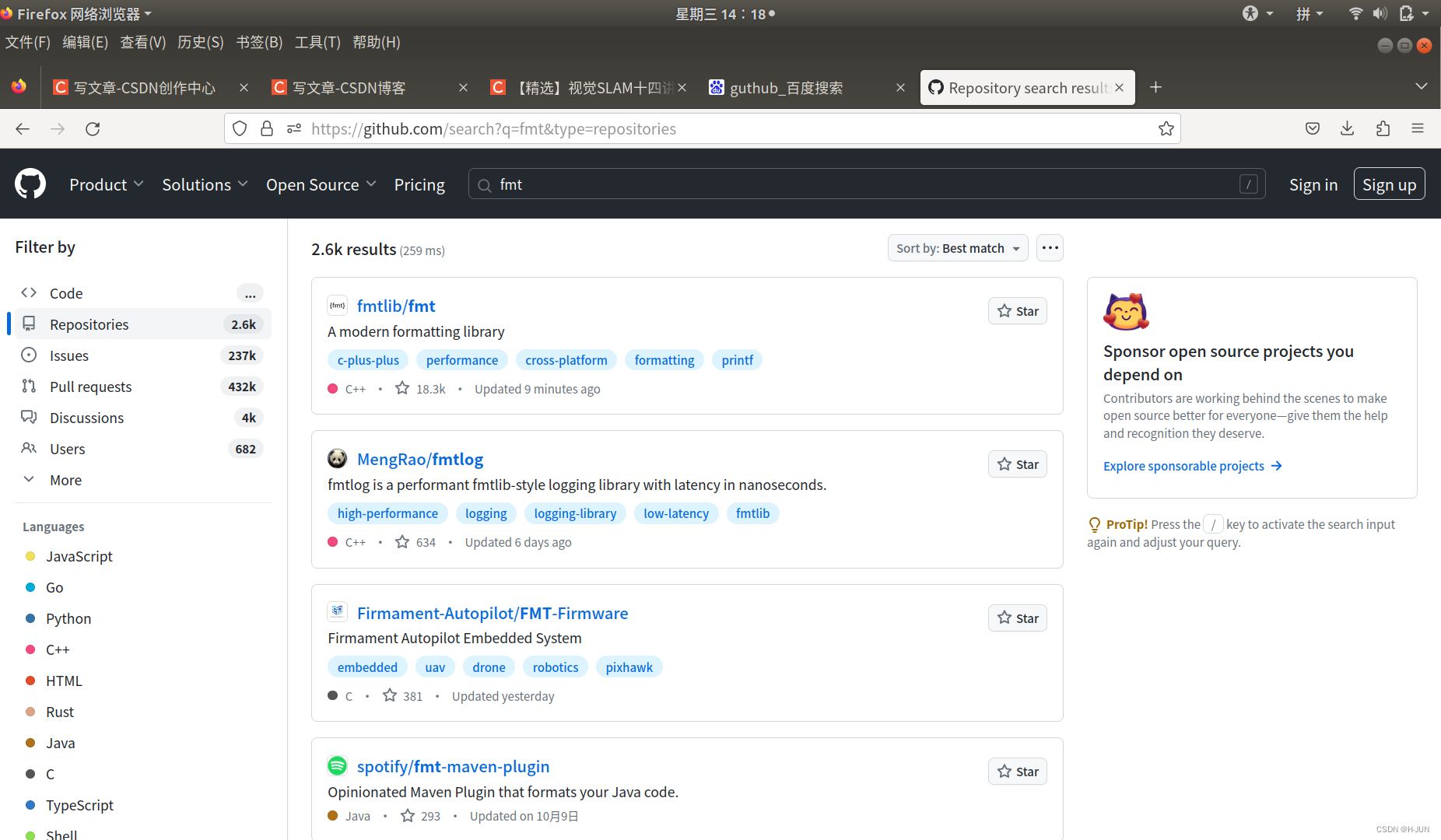
Task: Open the kebab menu beside Sort by
Action: [x=1050, y=247]
